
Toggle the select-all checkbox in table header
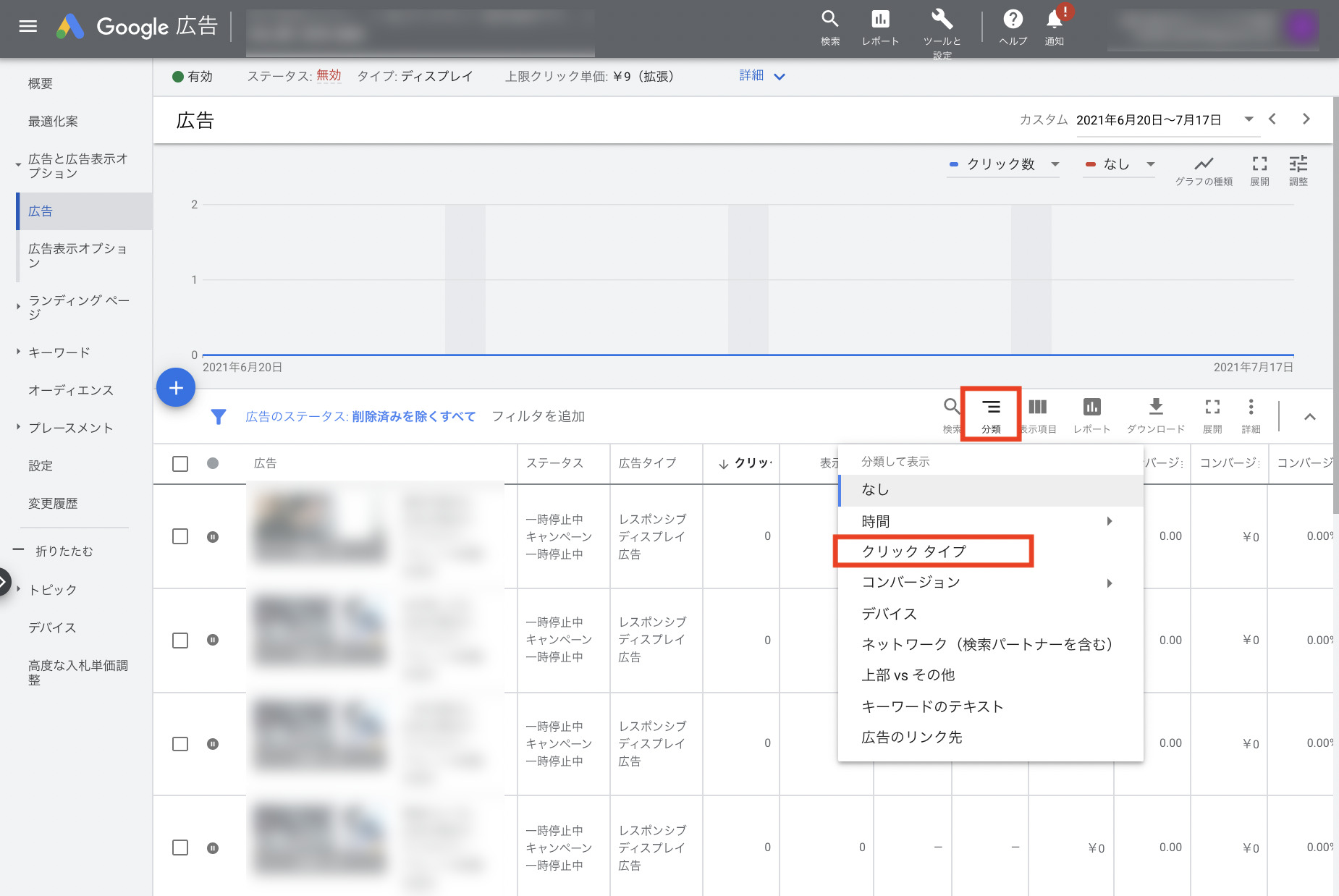tap(180, 464)
